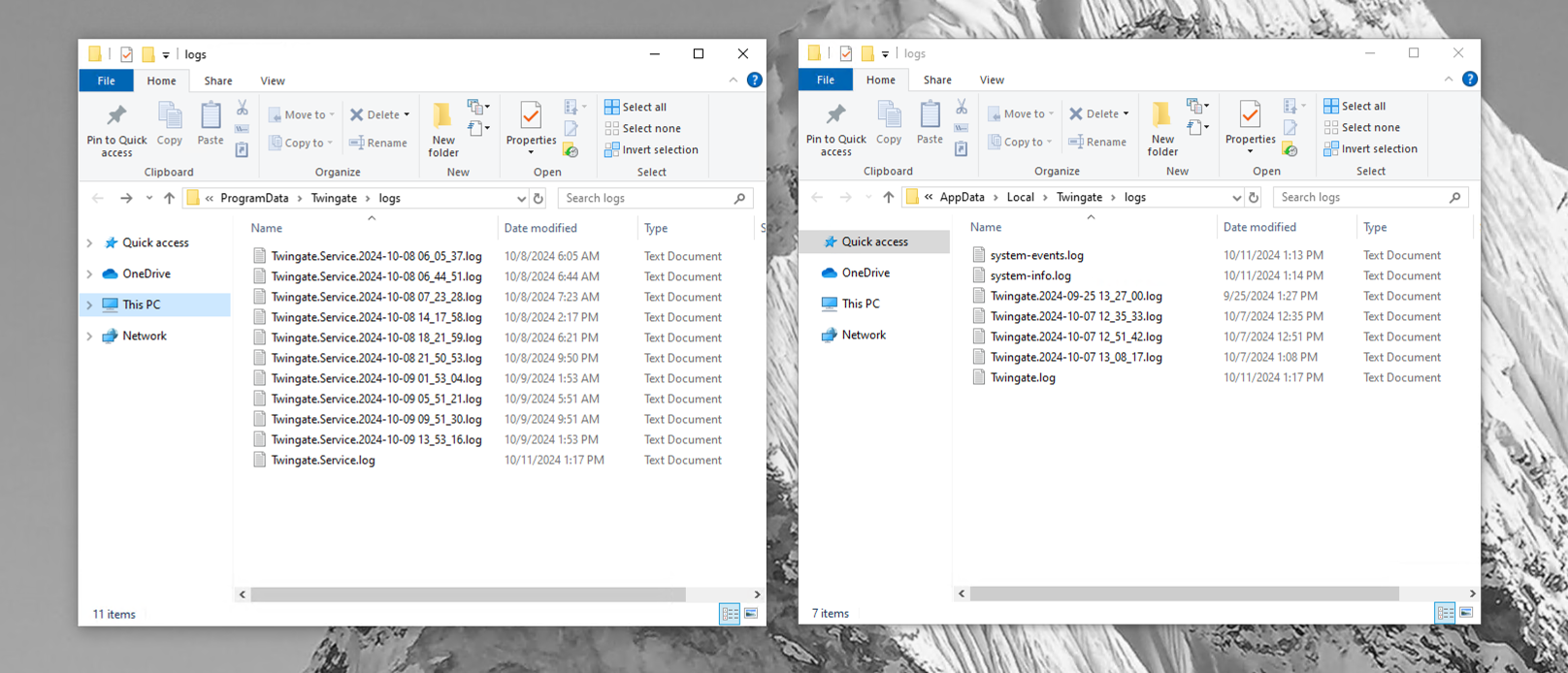
Task: Click the Help question mark in left window
Action: tap(754, 80)
